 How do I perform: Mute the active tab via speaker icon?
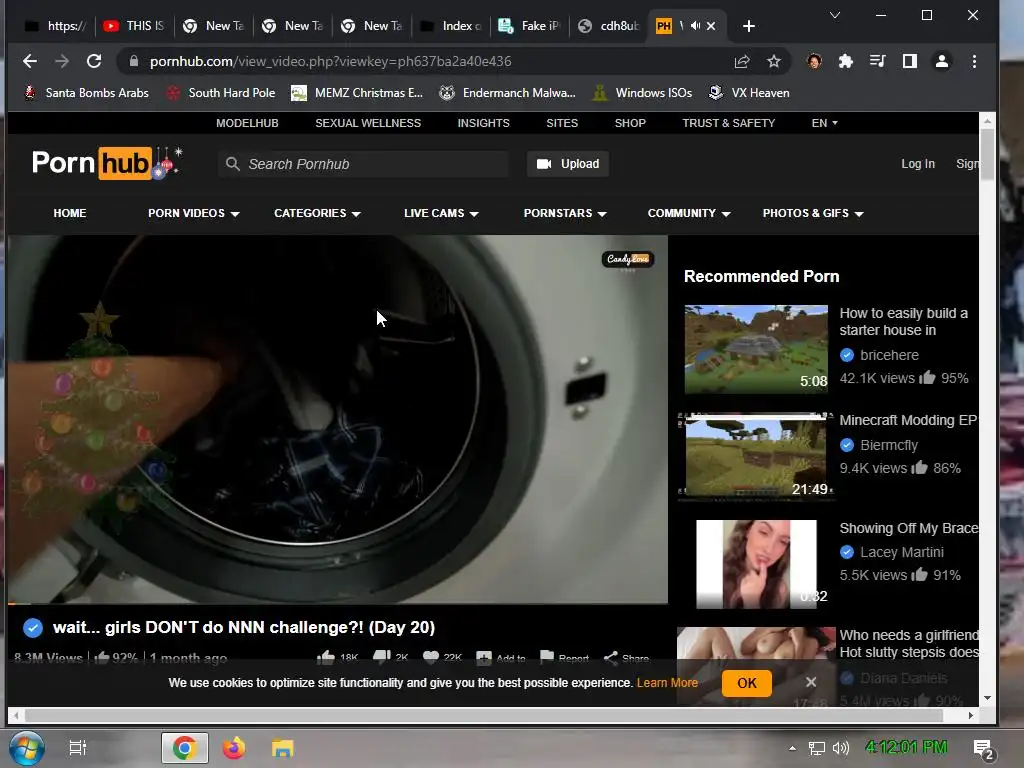tap(696, 25)
